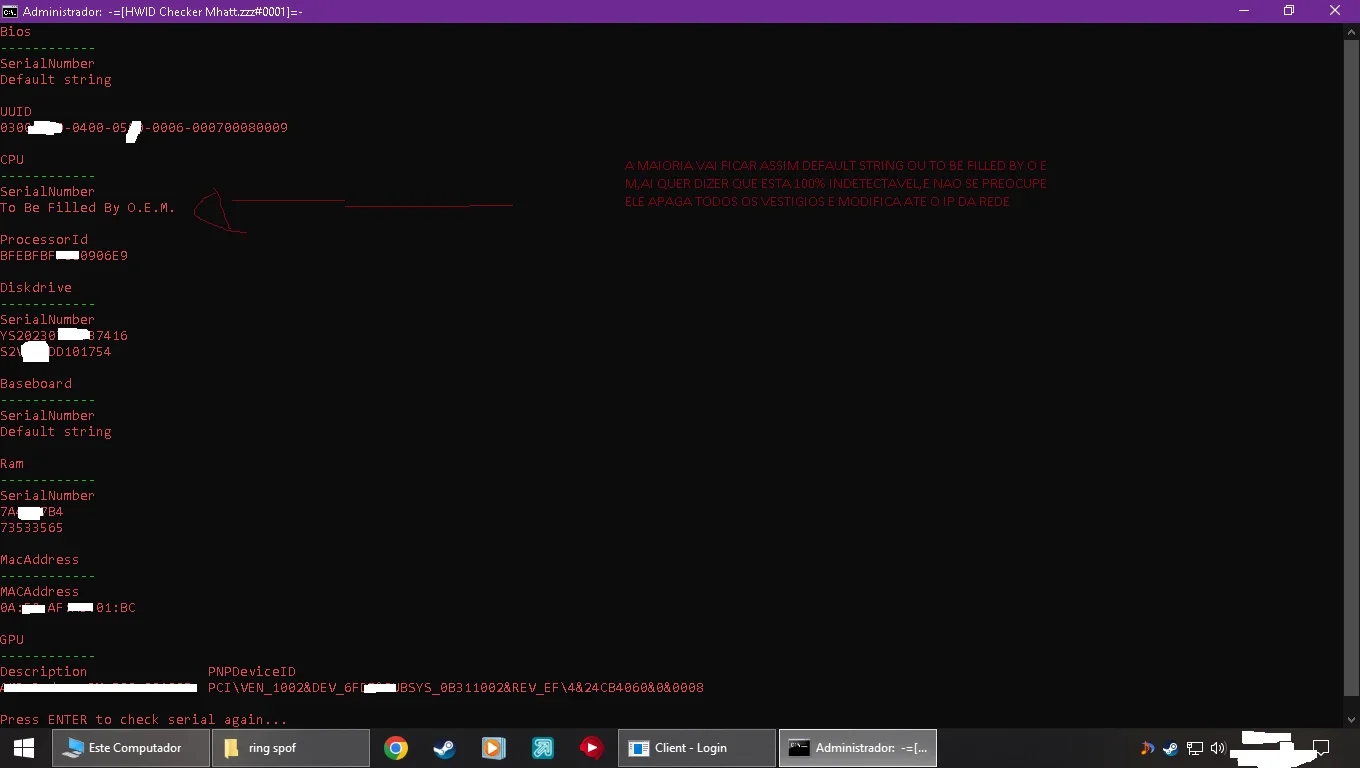Click the 'MACAddress' column label
This screenshot has height=768, width=1360.
40,592
